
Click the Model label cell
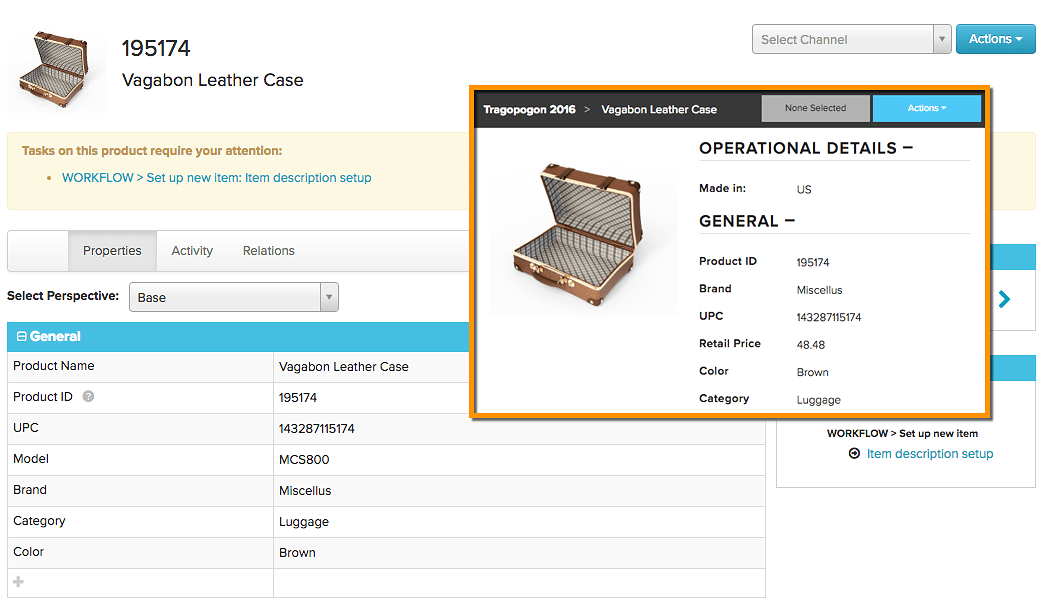[x=140, y=459]
